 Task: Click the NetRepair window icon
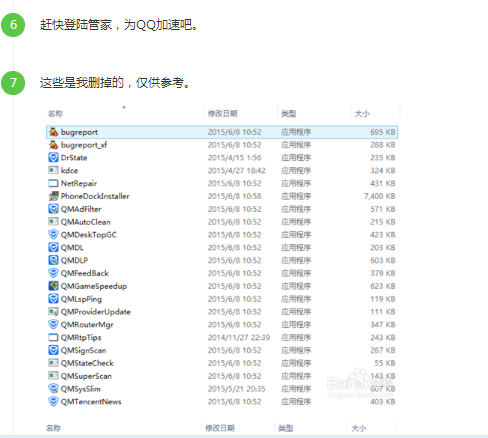pos(53,183)
